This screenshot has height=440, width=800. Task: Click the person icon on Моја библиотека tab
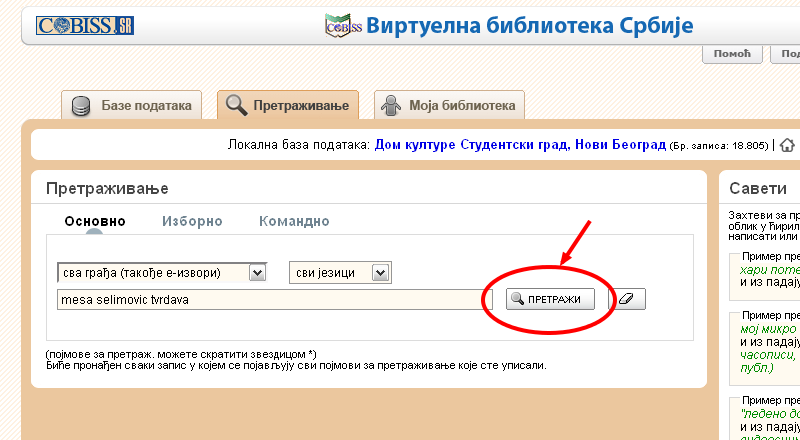pos(393,105)
